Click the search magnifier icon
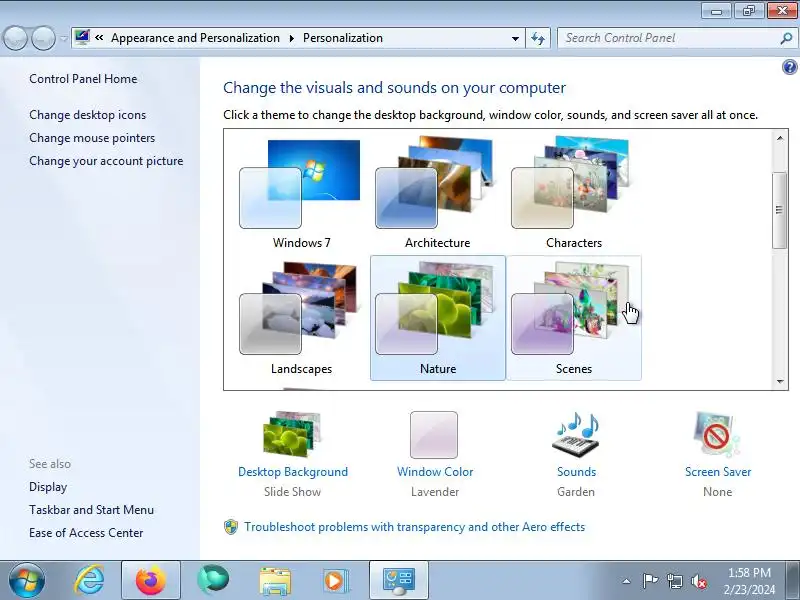800x600 pixels. (786, 38)
